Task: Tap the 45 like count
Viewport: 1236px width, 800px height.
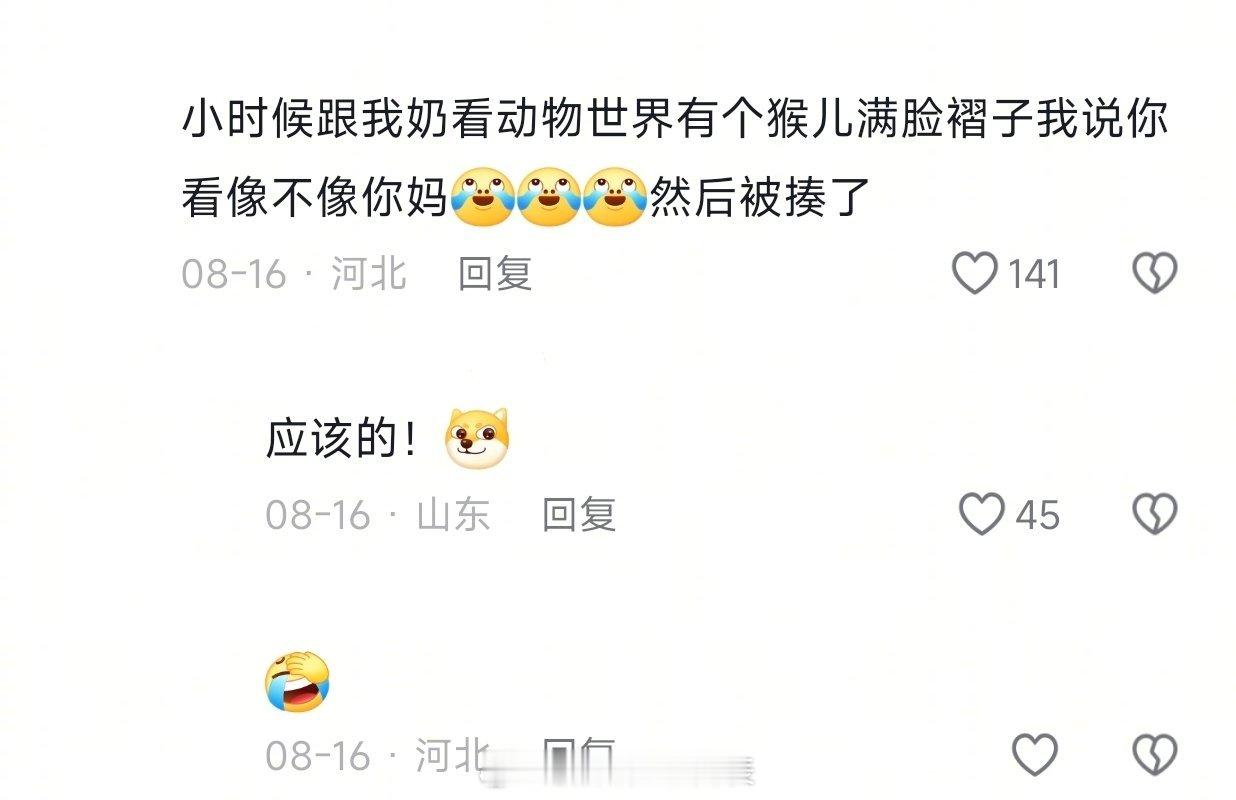Action: 1038,514
